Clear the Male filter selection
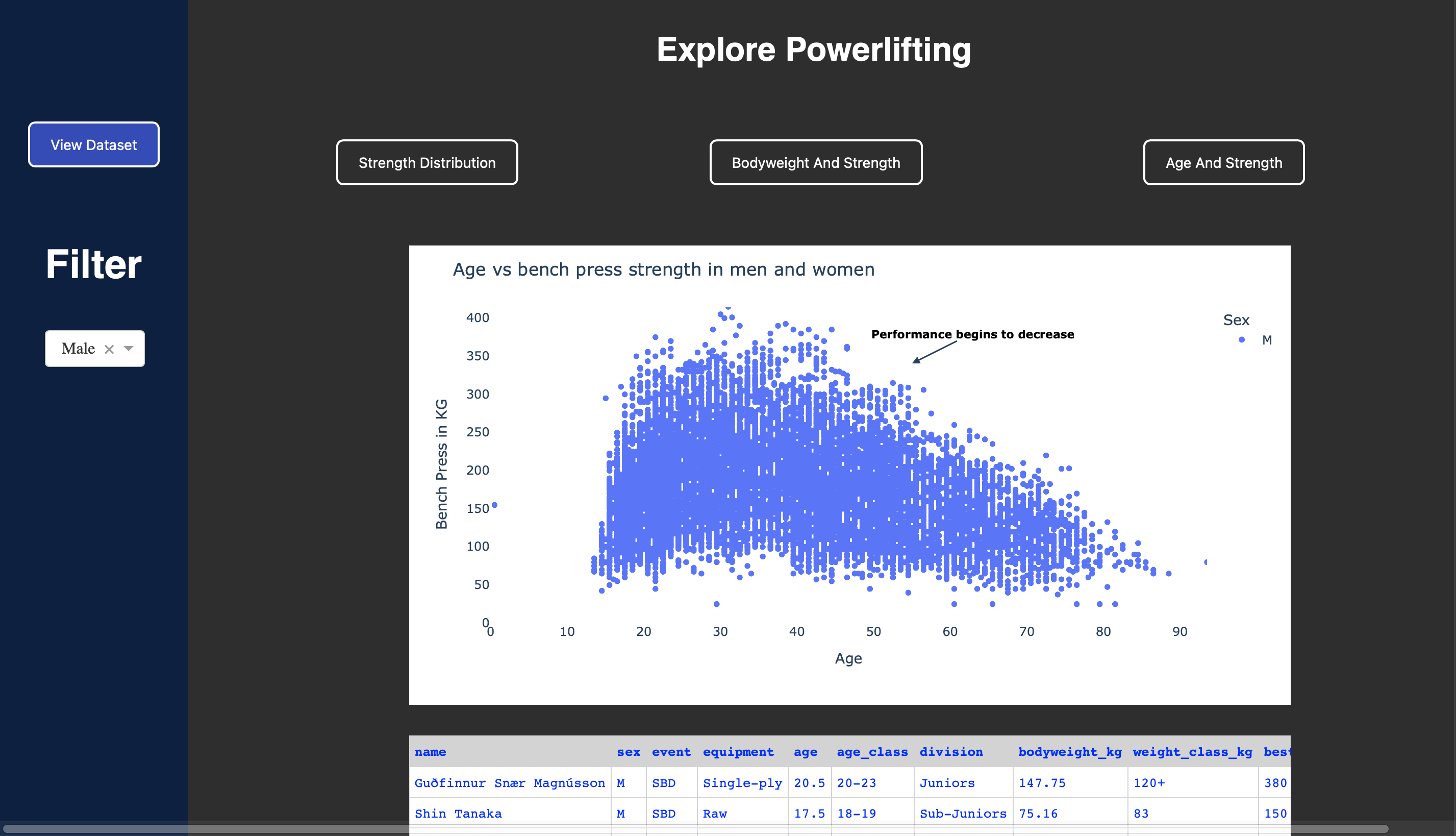The height and width of the screenshot is (836, 1456). 109,349
